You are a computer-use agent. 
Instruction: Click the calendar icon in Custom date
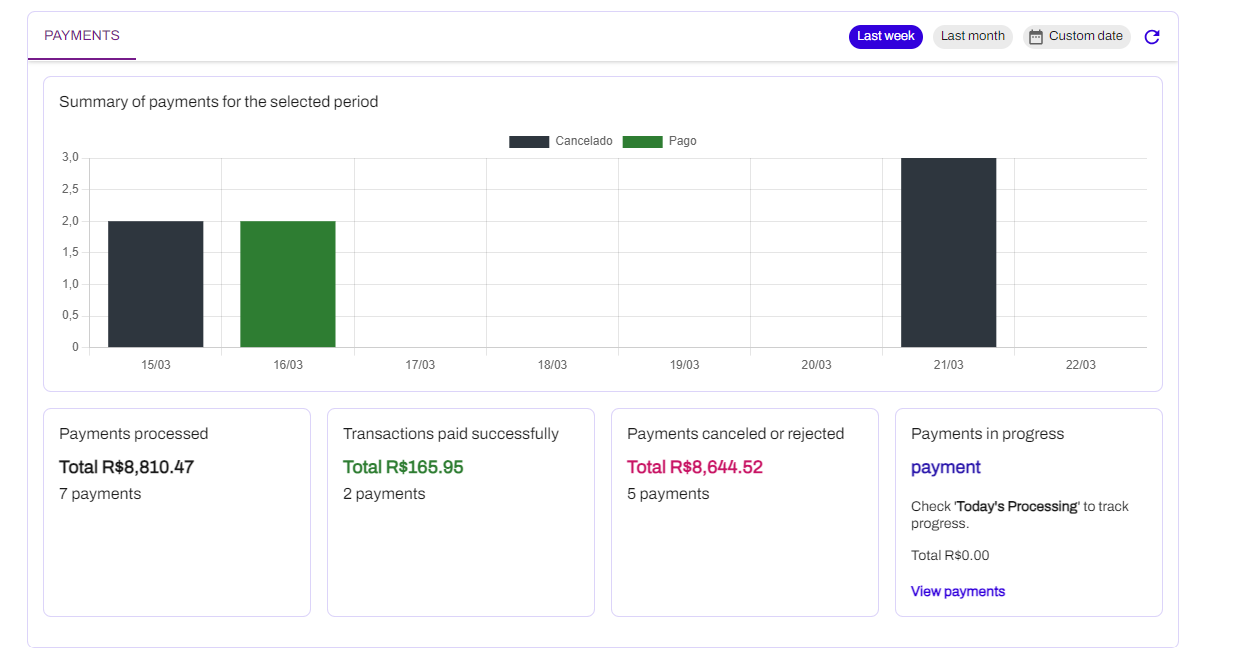coord(1036,37)
